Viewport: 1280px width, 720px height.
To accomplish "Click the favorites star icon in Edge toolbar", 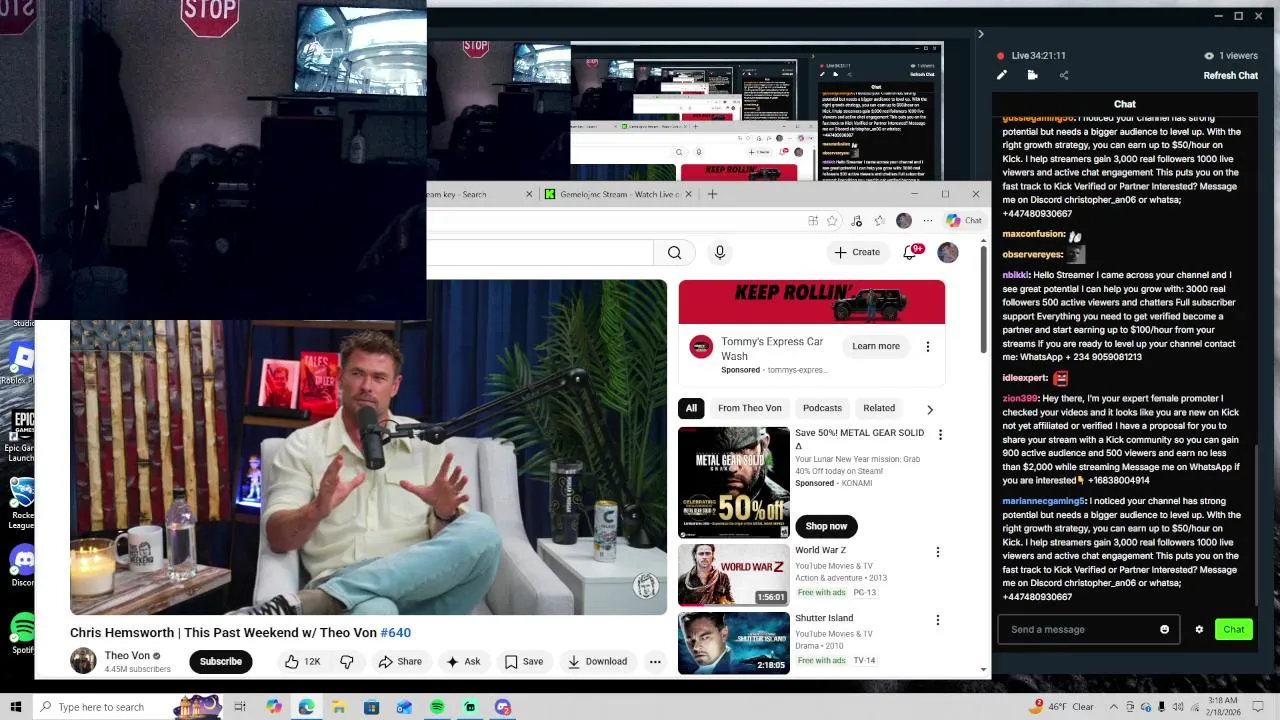I will click(x=832, y=220).
